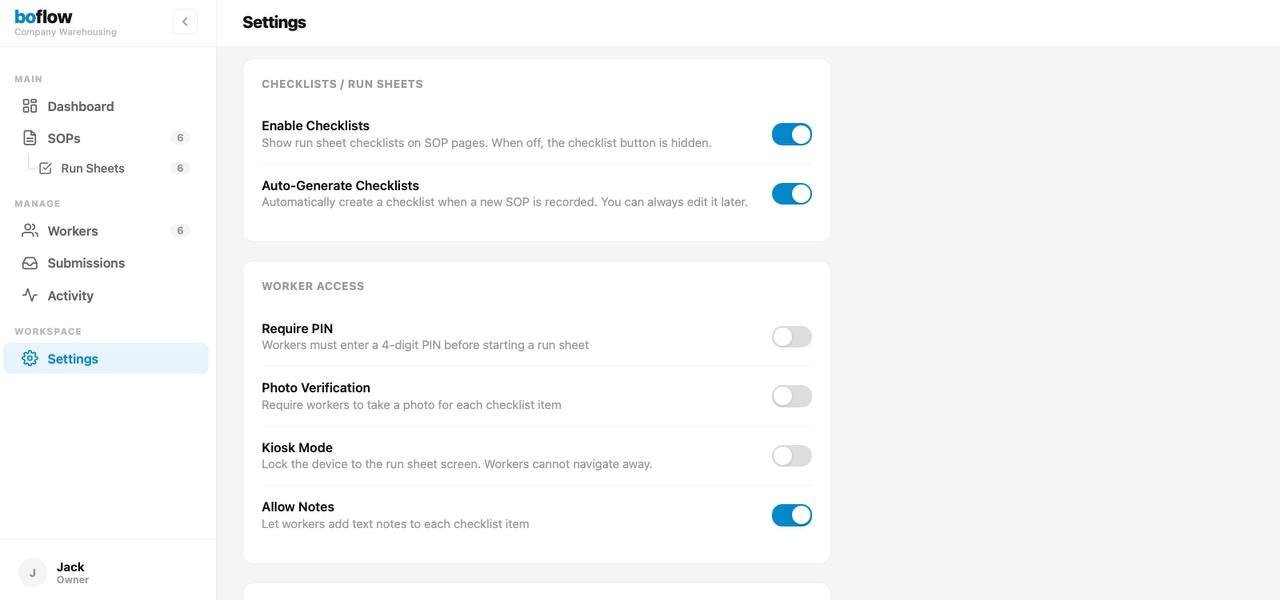This screenshot has width=1280, height=600.
Task: Click the Submissions inbox icon
Action: point(29,263)
